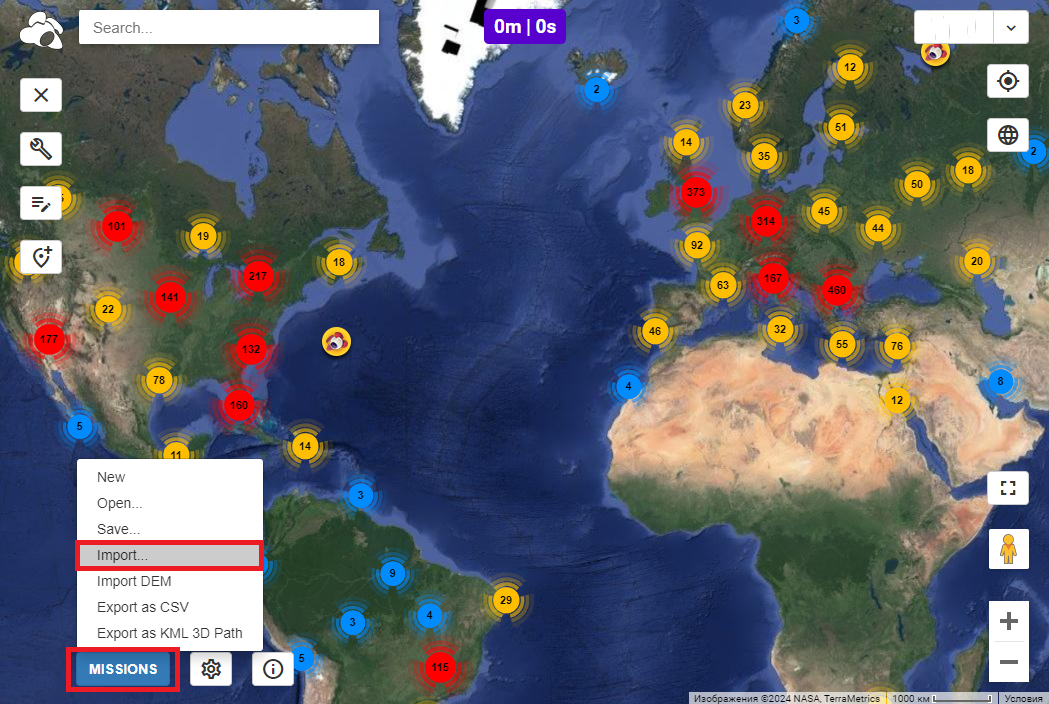Click the red 217 cluster marker
This screenshot has height=704, width=1049.
(258, 276)
